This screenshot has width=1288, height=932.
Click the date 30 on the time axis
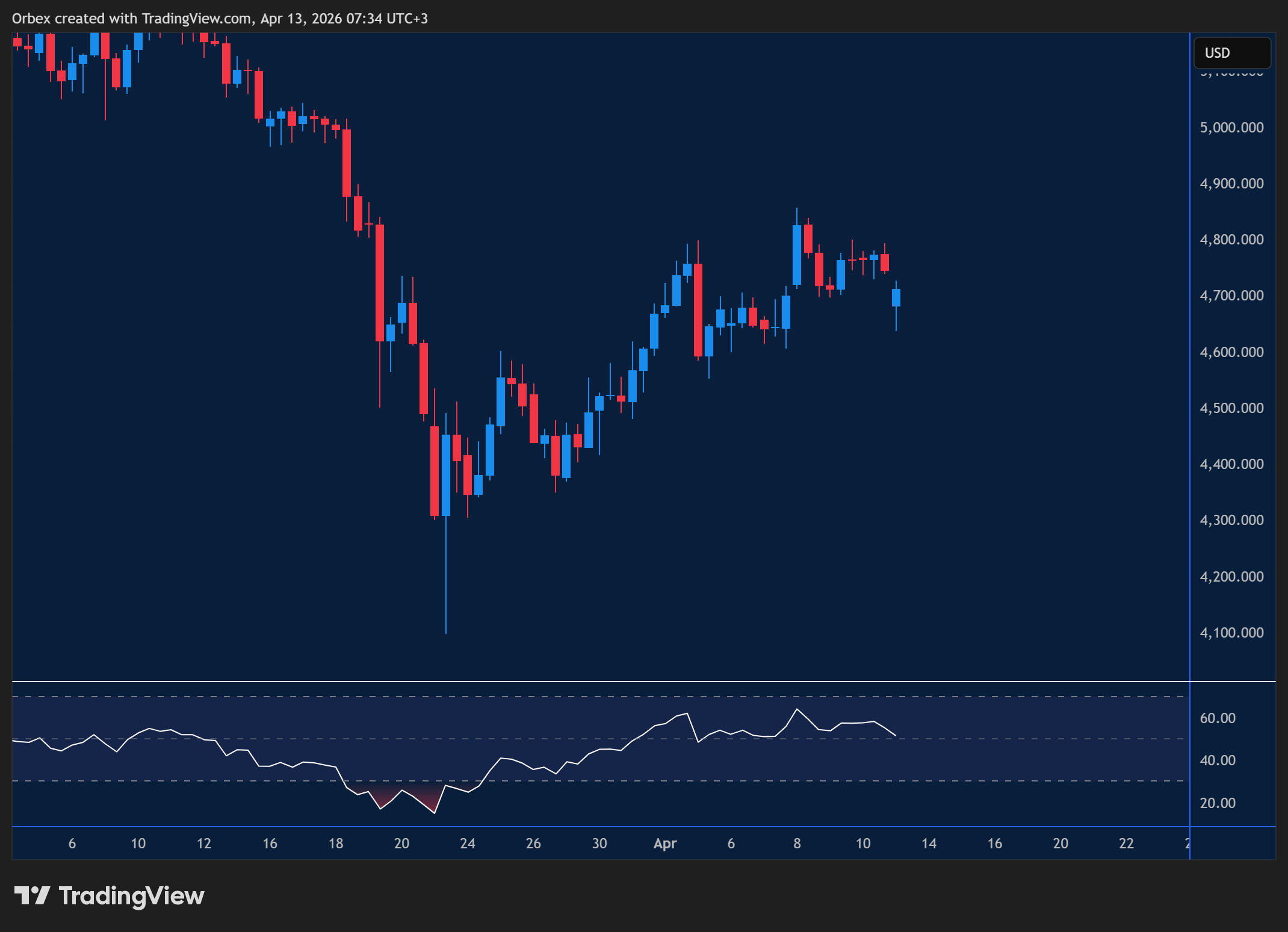(599, 843)
